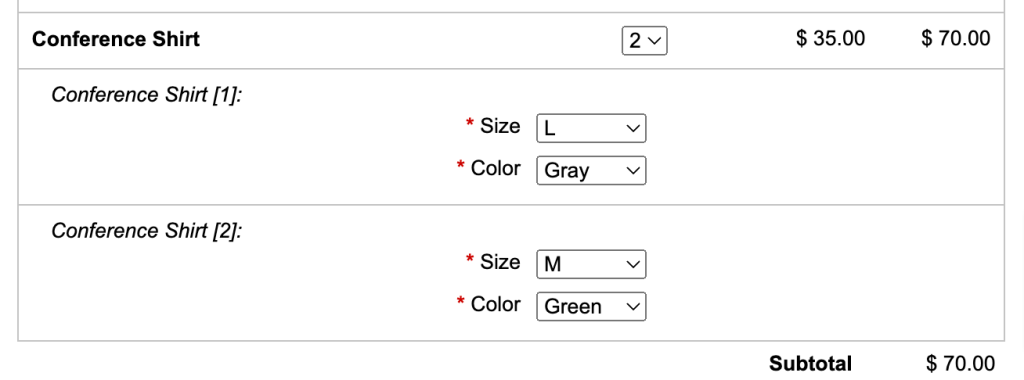Expand Size dropdown showing M for shirt two
The height and width of the screenshot is (380, 1024).
tap(591, 264)
